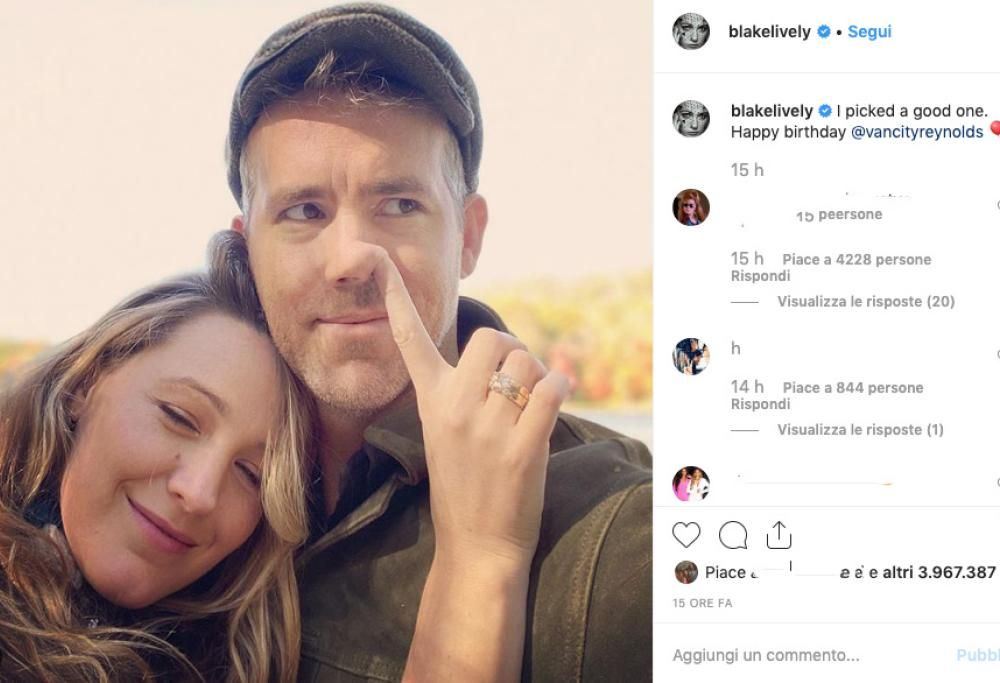Open the @vancityreynolds mention in the caption
Screen dimensions: 1000x683
tap(917, 132)
